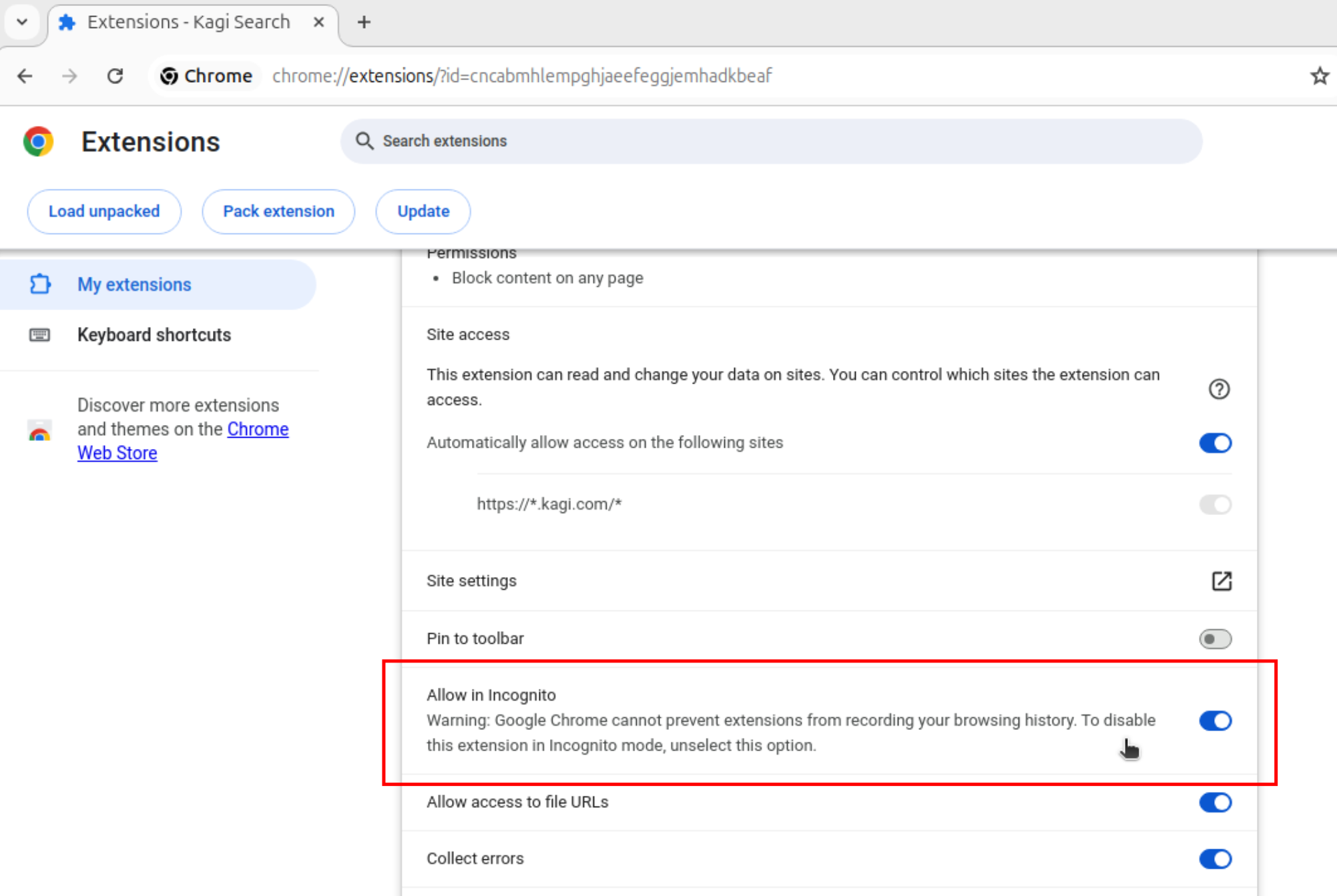
Task: Open Site settings external link icon
Action: click(x=1221, y=580)
